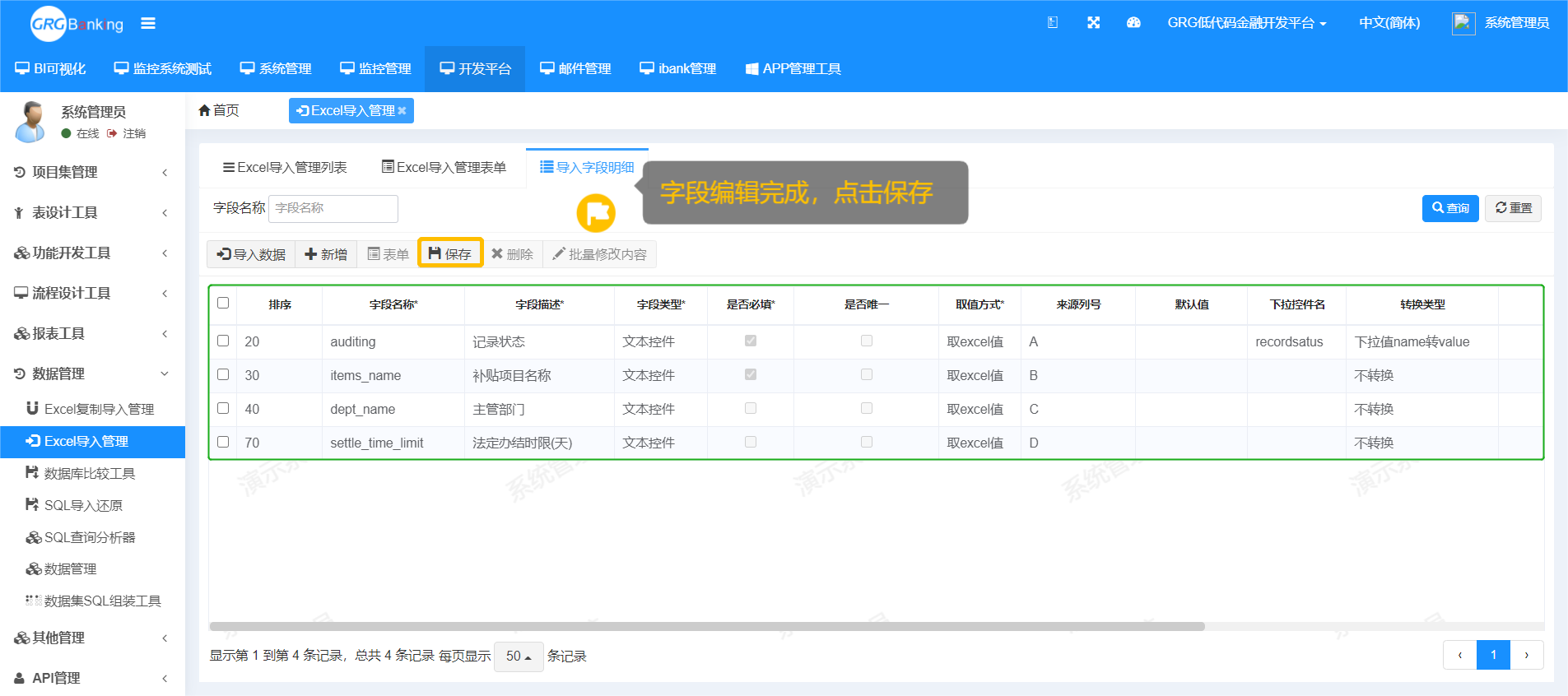
Task: Open SQL查询分析器 in sidebar
Action: (x=92, y=537)
